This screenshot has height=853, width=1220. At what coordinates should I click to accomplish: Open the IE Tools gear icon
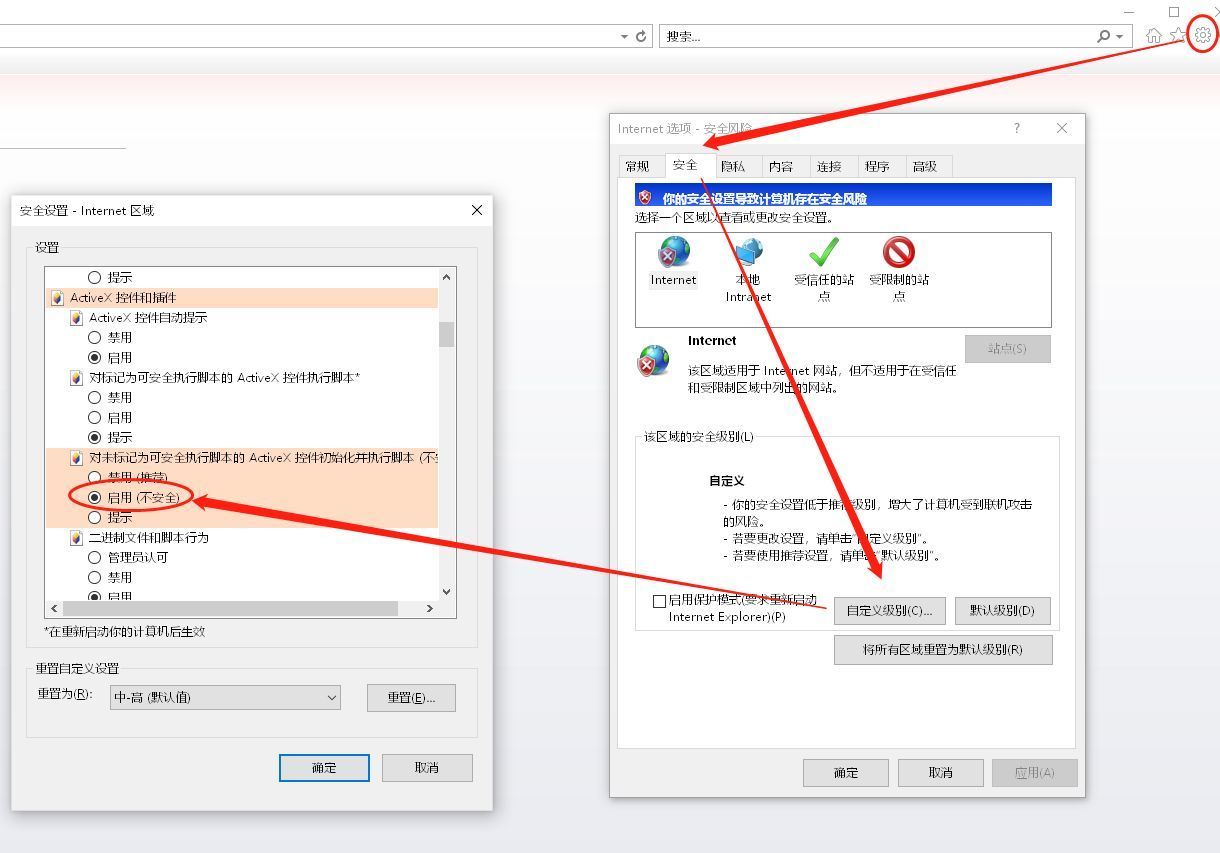1203,35
